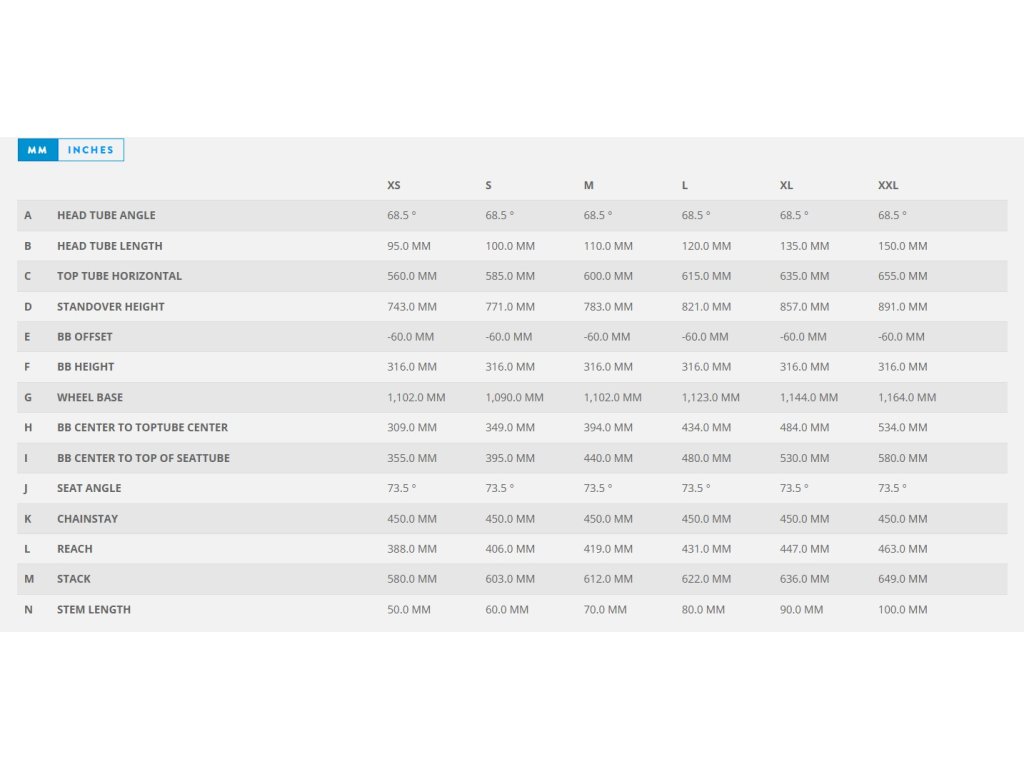
Task: Select the SEAT ANGLE row label
Action: [x=89, y=489]
